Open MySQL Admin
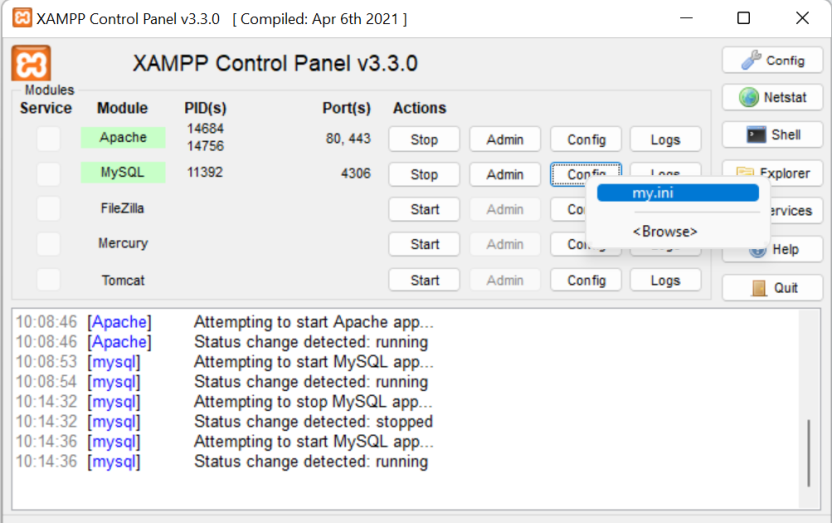Image resolution: width=832 pixels, height=523 pixels. 505,175
